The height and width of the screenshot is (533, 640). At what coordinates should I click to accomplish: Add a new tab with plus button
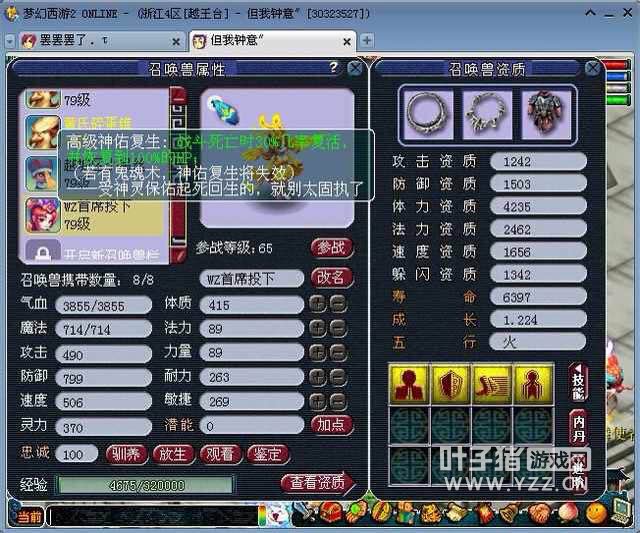[x=367, y=40]
